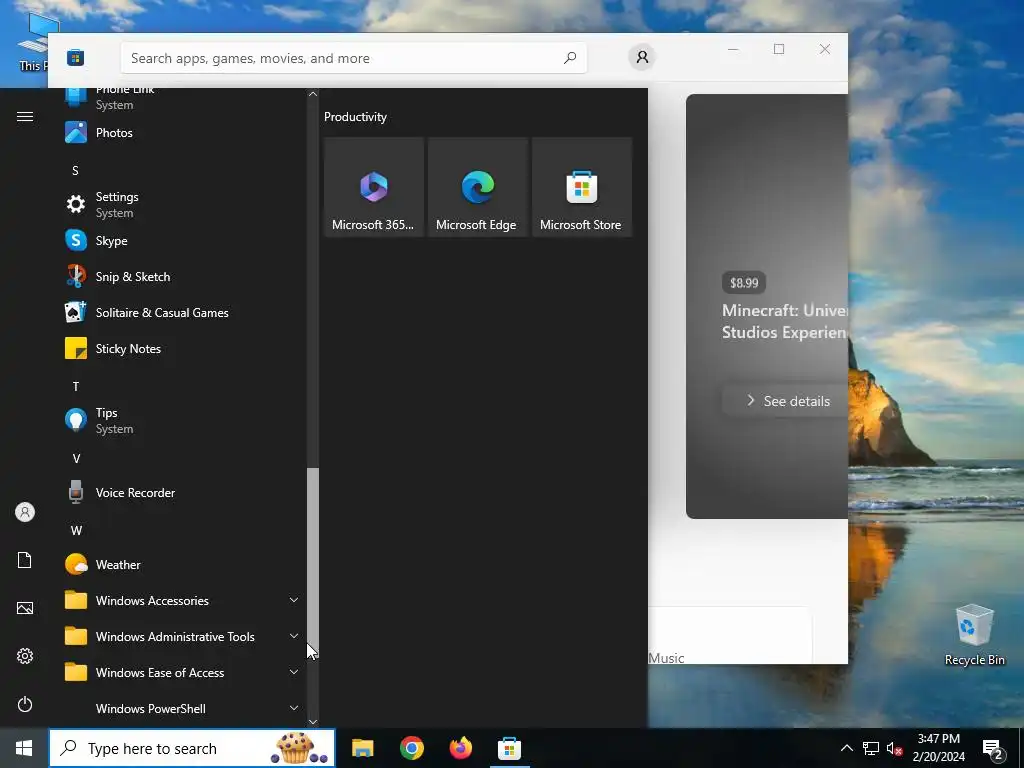1024x768 pixels.
Task: Click the Microsoft Store home logo
Action: 76,57
